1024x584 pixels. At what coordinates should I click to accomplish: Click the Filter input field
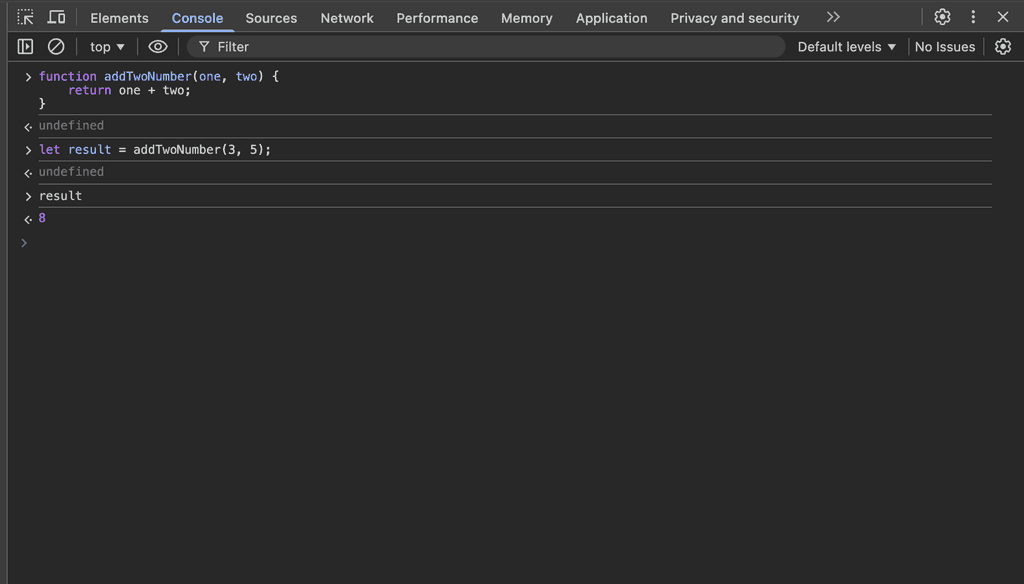click(490, 47)
